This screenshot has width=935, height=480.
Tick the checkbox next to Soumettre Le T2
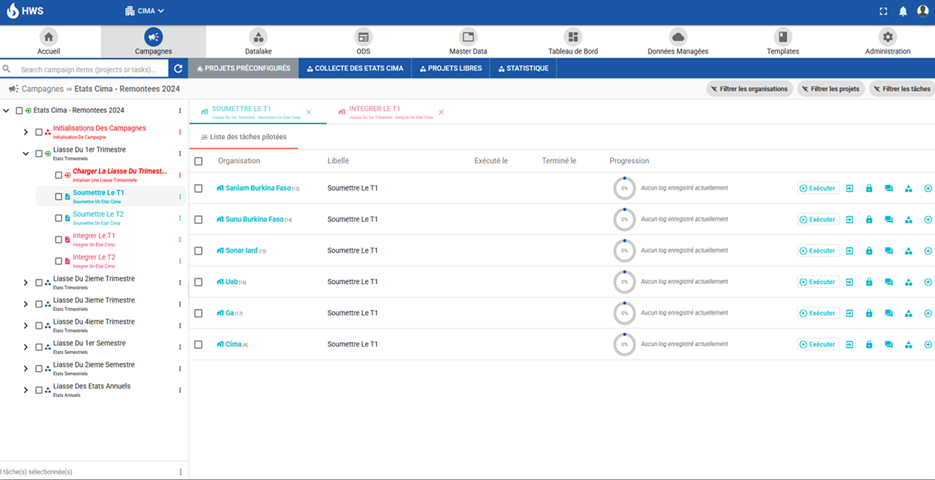tap(58, 216)
